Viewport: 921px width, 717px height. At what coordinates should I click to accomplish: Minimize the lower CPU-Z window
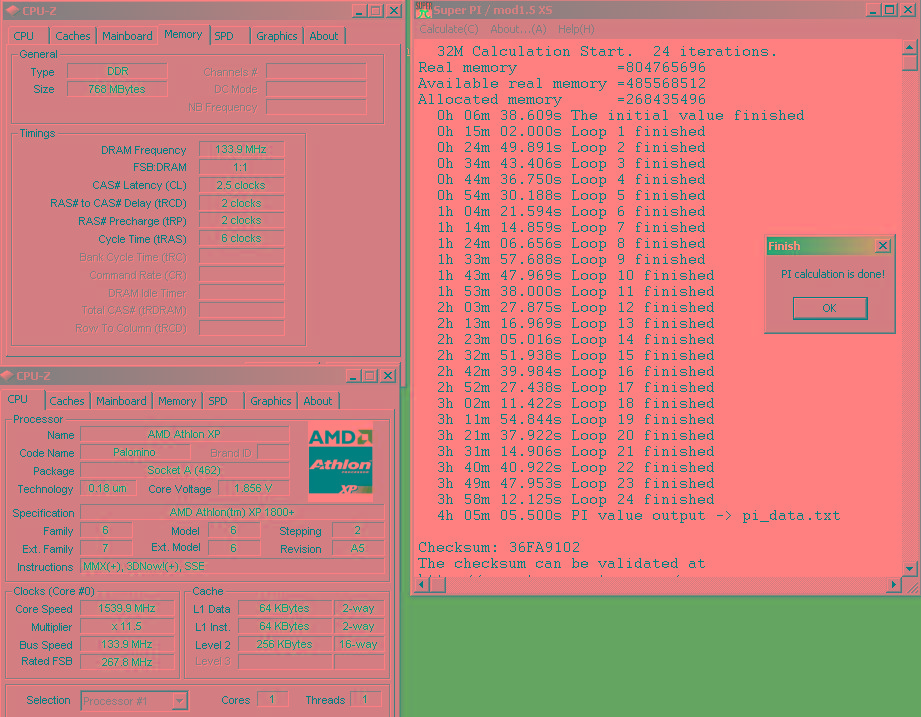[x=354, y=376]
